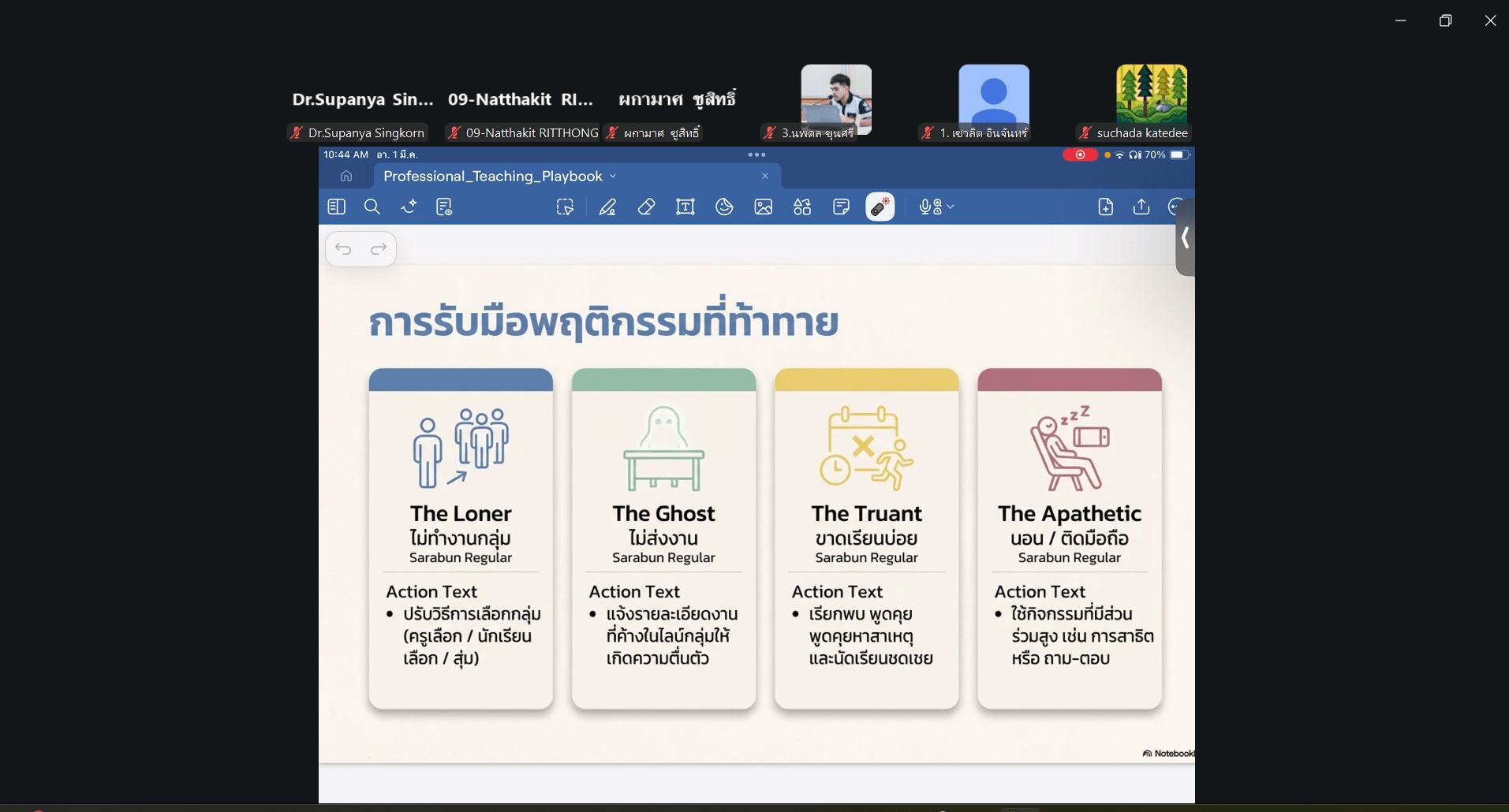The height and width of the screenshot is (812, 1509).
Task: Click the search magnifier icon
Action: click(372, 207)
